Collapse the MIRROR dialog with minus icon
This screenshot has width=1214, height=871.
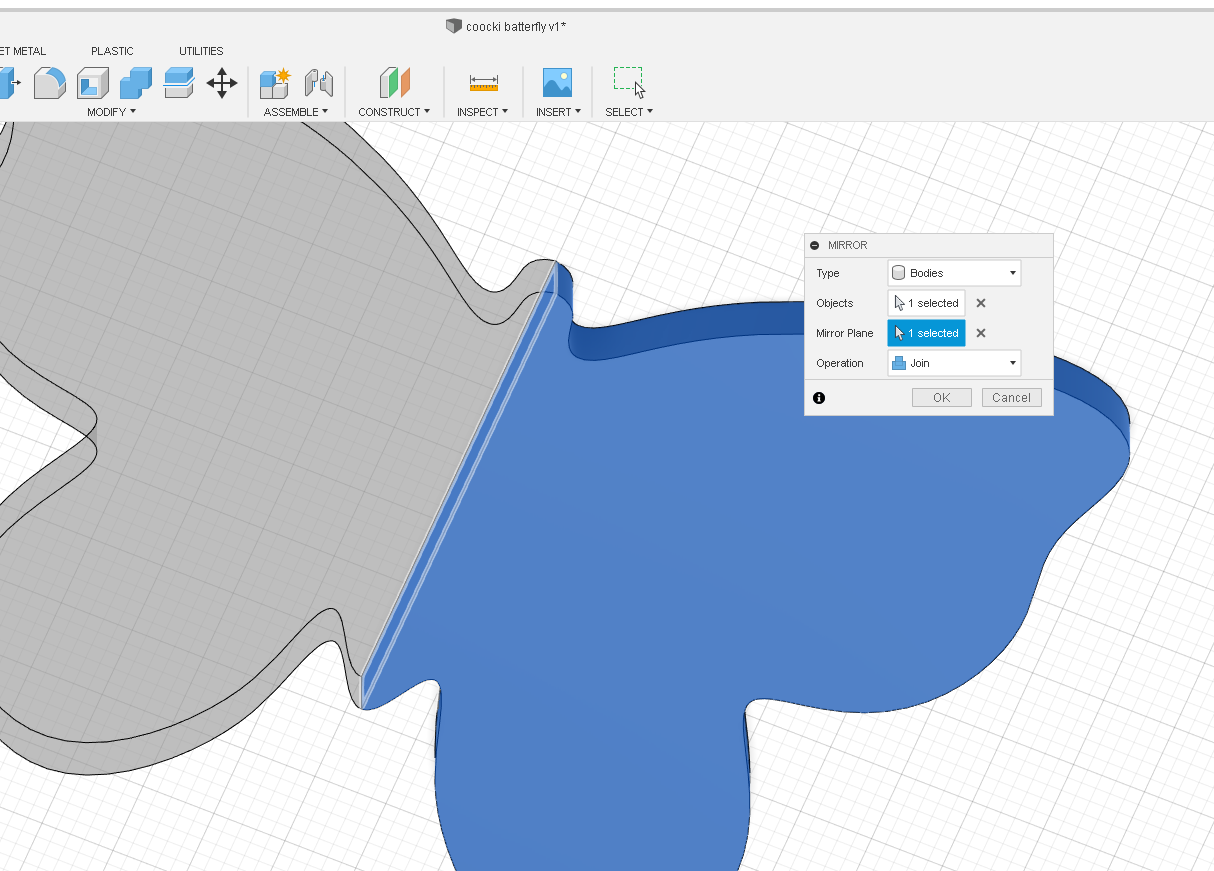coord(815,245)
